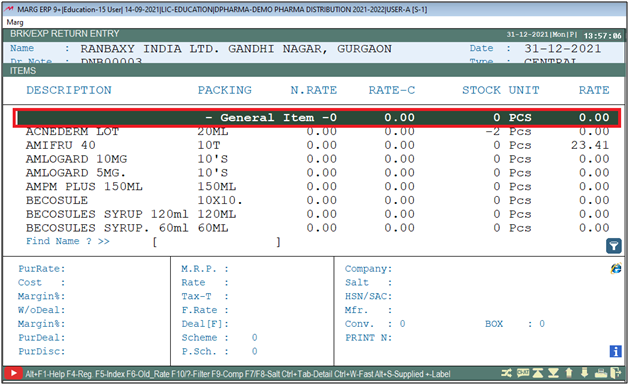630x385 pixels.
Task: Click the 10X10. packing of BECOSULE
Action: tap(220, 200)
